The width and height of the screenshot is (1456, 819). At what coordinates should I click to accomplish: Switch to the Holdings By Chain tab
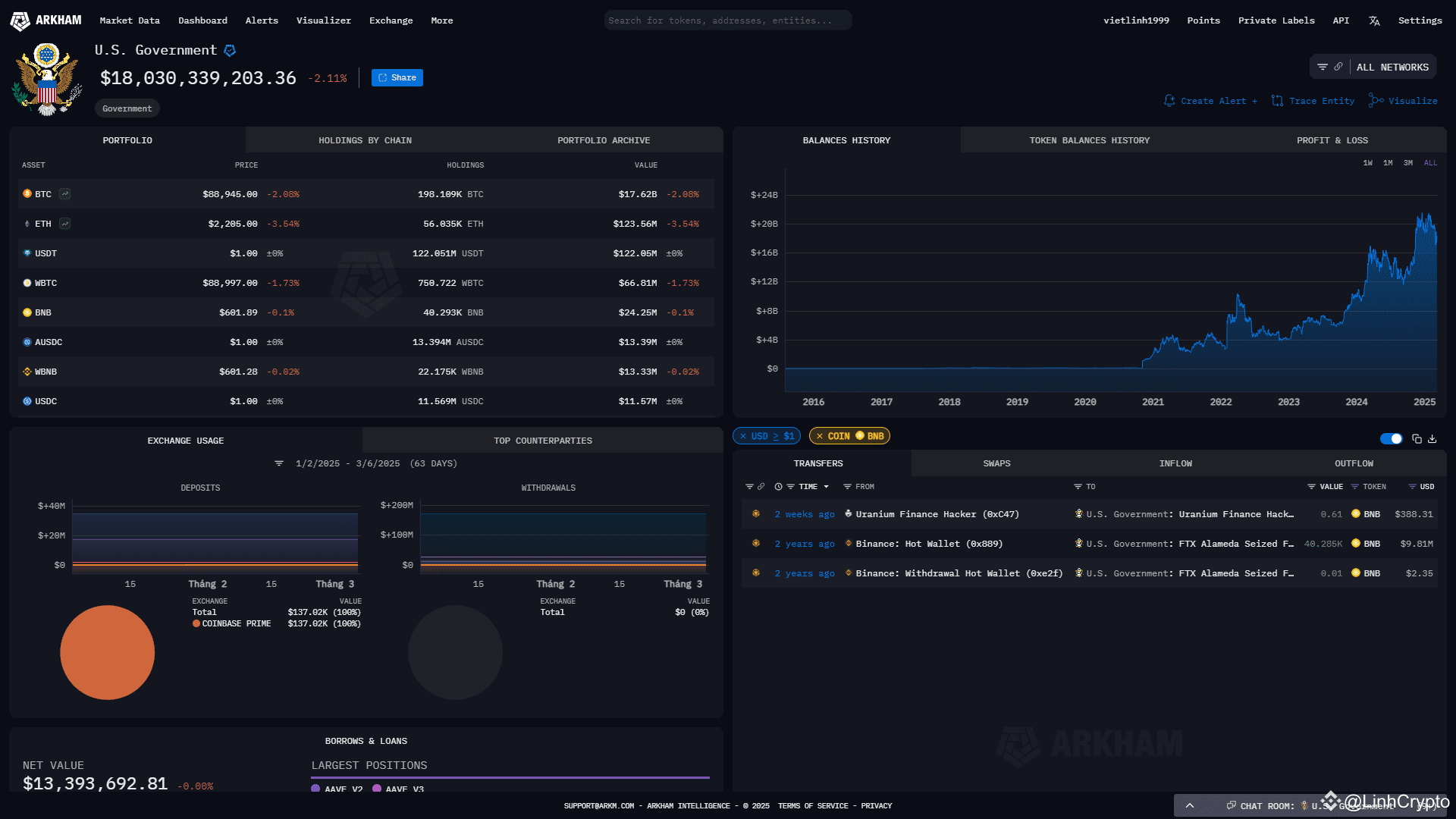pos(365,140)
